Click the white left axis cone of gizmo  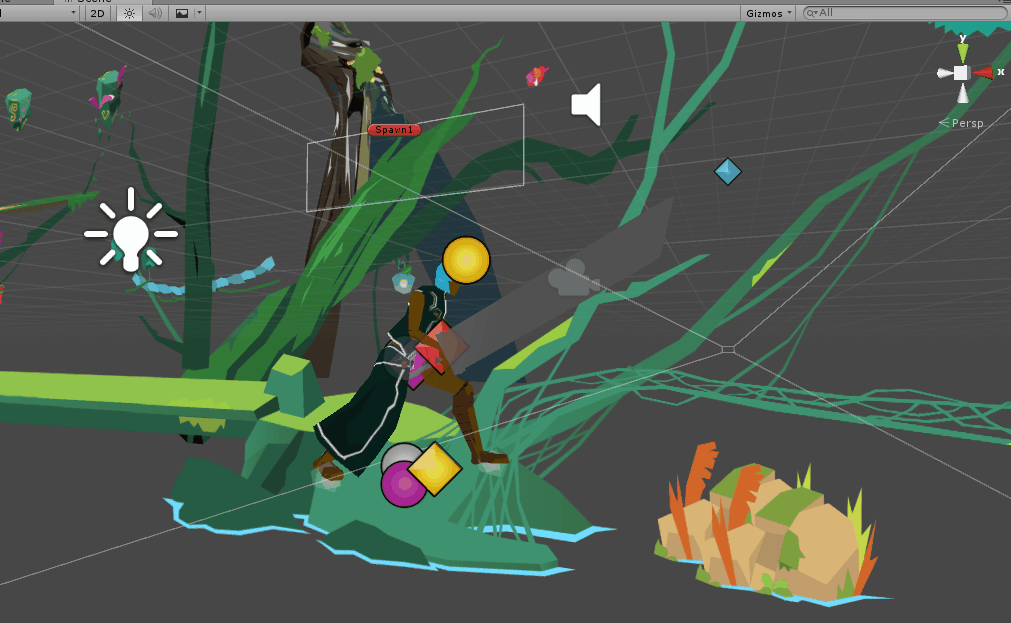(945, 74)
